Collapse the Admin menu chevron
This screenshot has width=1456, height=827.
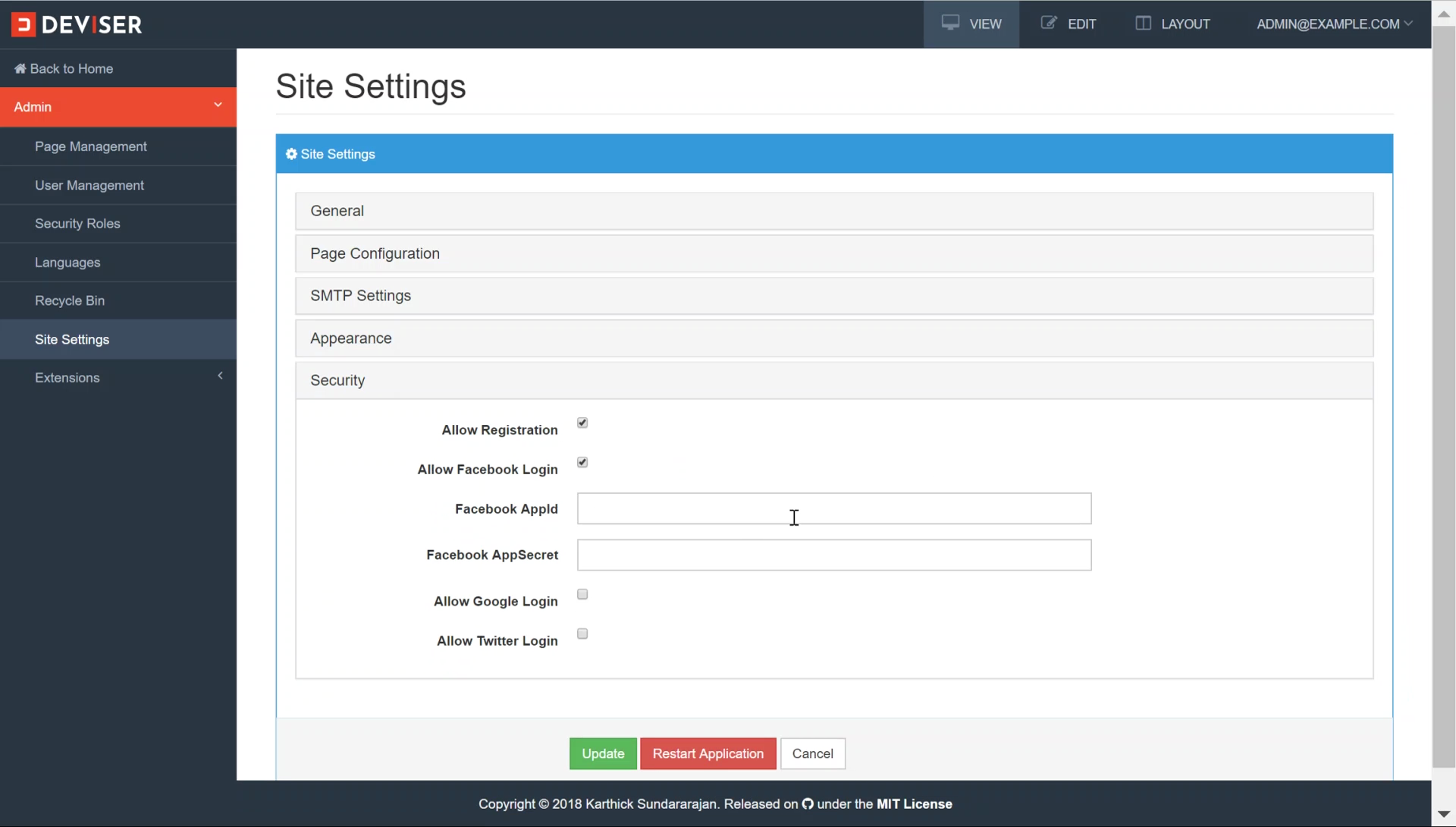(218, 105)
